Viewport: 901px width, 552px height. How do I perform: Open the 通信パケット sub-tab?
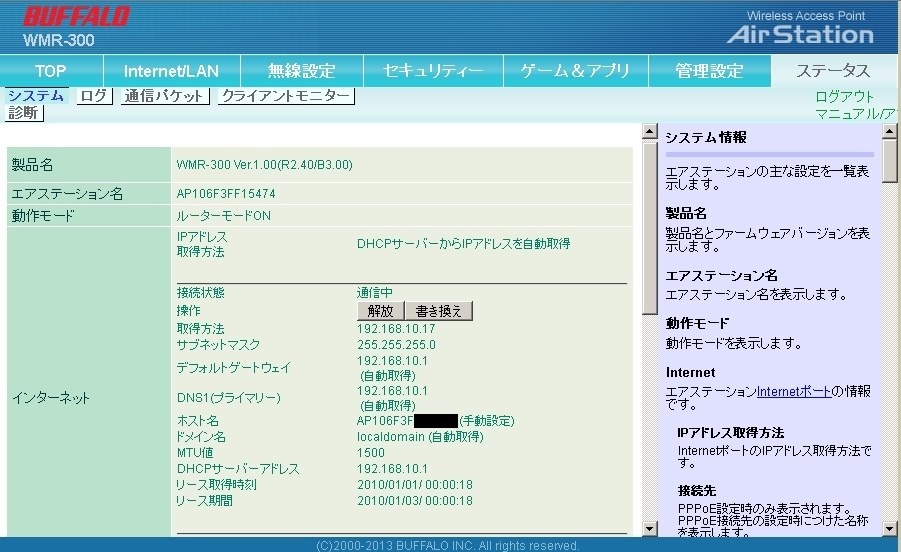164,96
